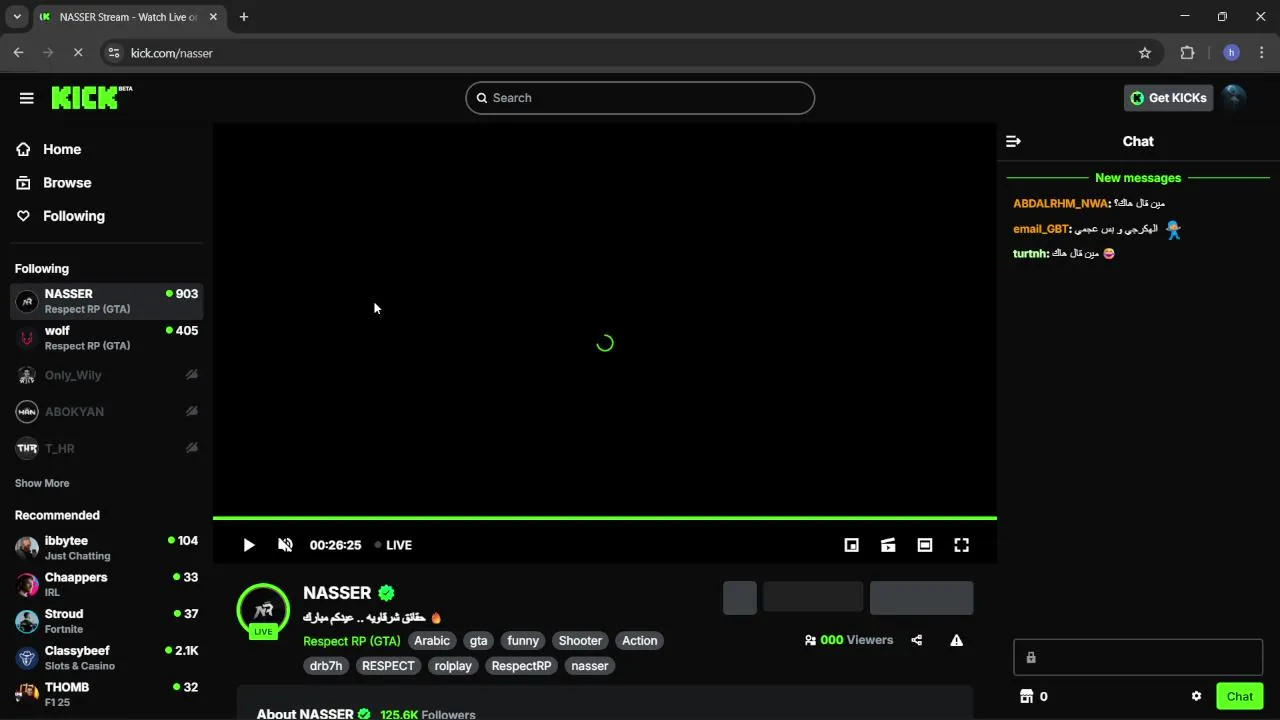Enter fullscreen mode
The height and width of the screenshot is (720, 1280).
coord(961,545)
